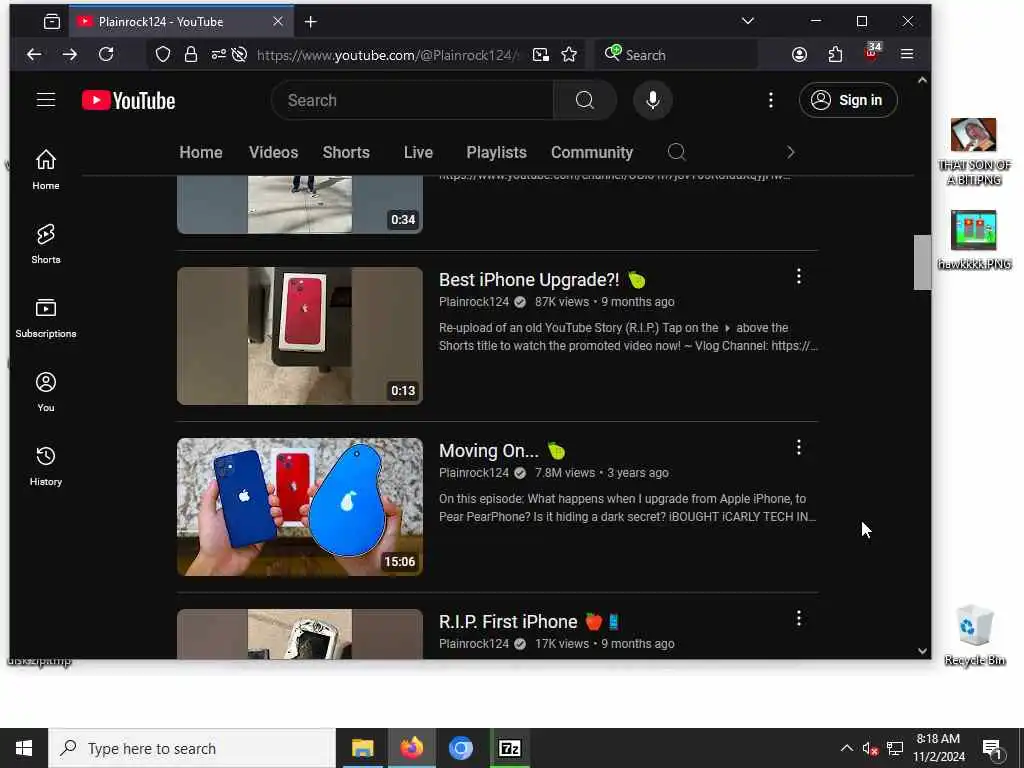Open Best iPhone Upgrade video thumbnail
The image size is (1024, 768).
point(300,336)
